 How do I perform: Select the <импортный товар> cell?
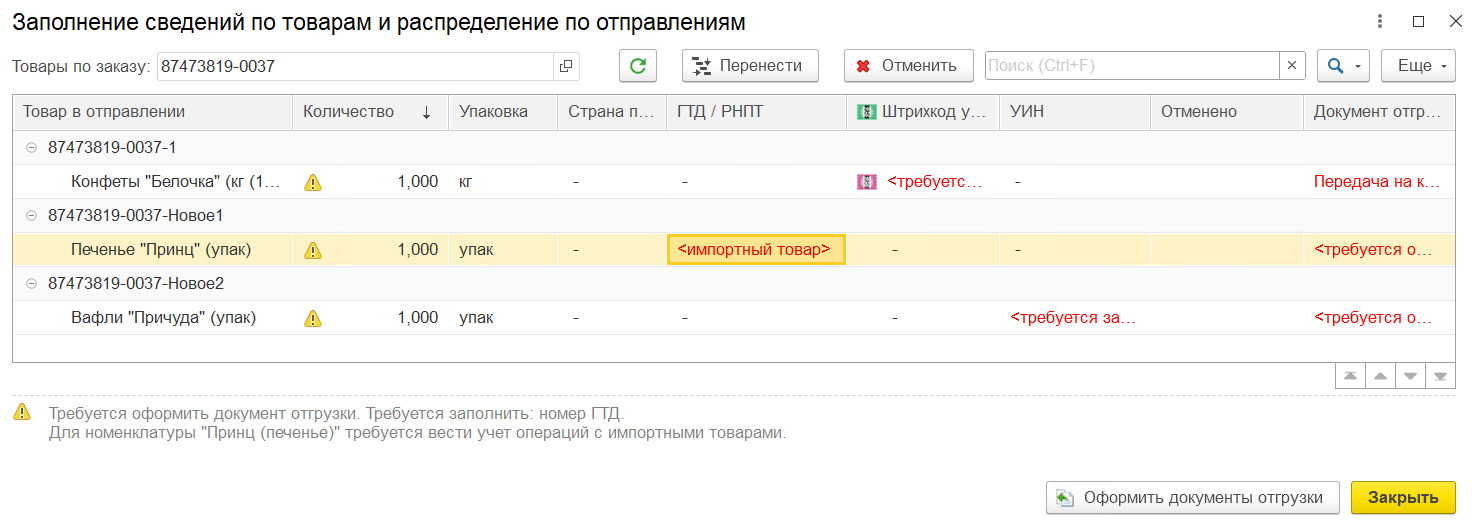(x=755, y=250)
